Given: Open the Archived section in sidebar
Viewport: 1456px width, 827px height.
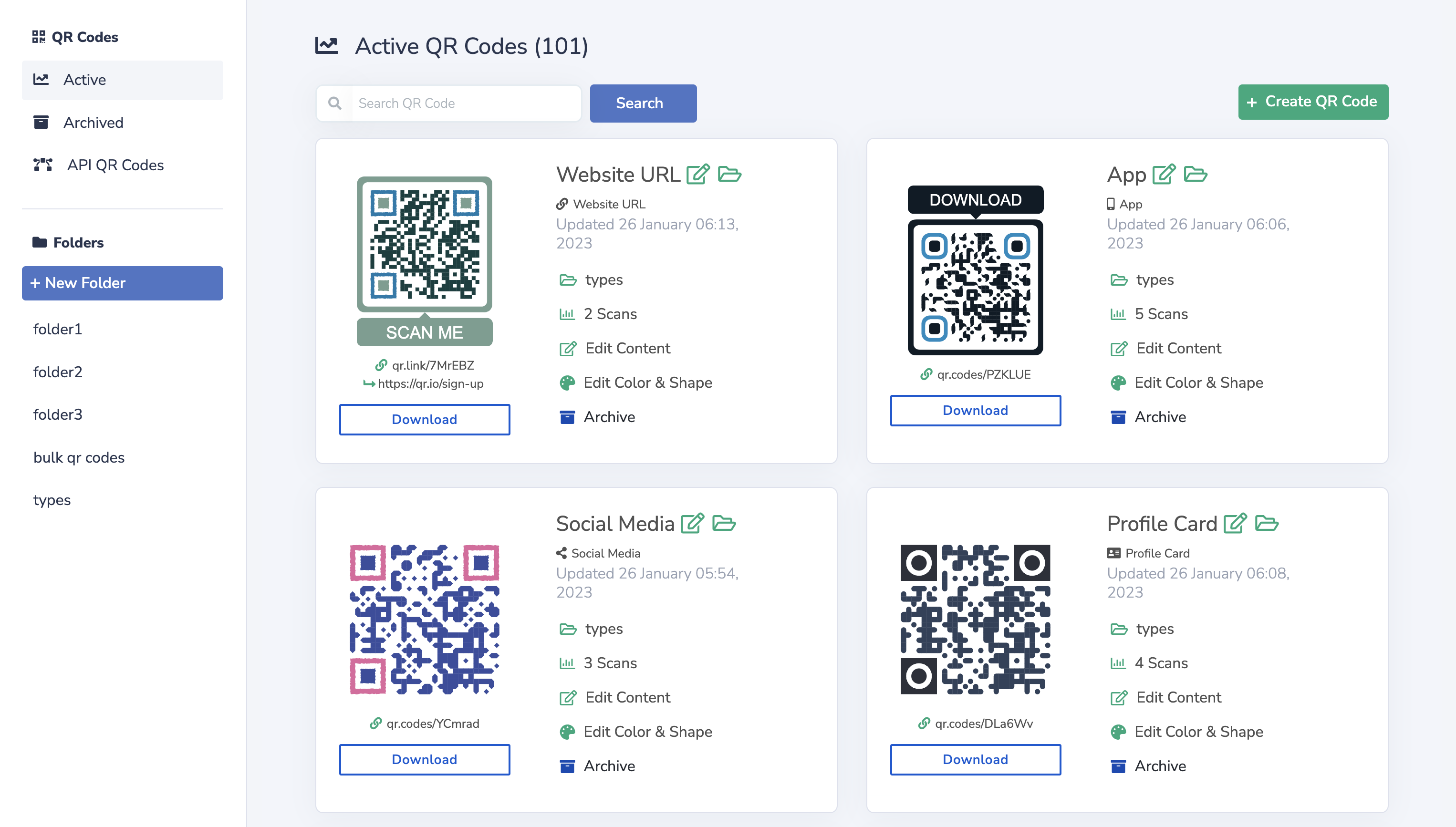Looking at the screenshot, I should tap(93, 123).
